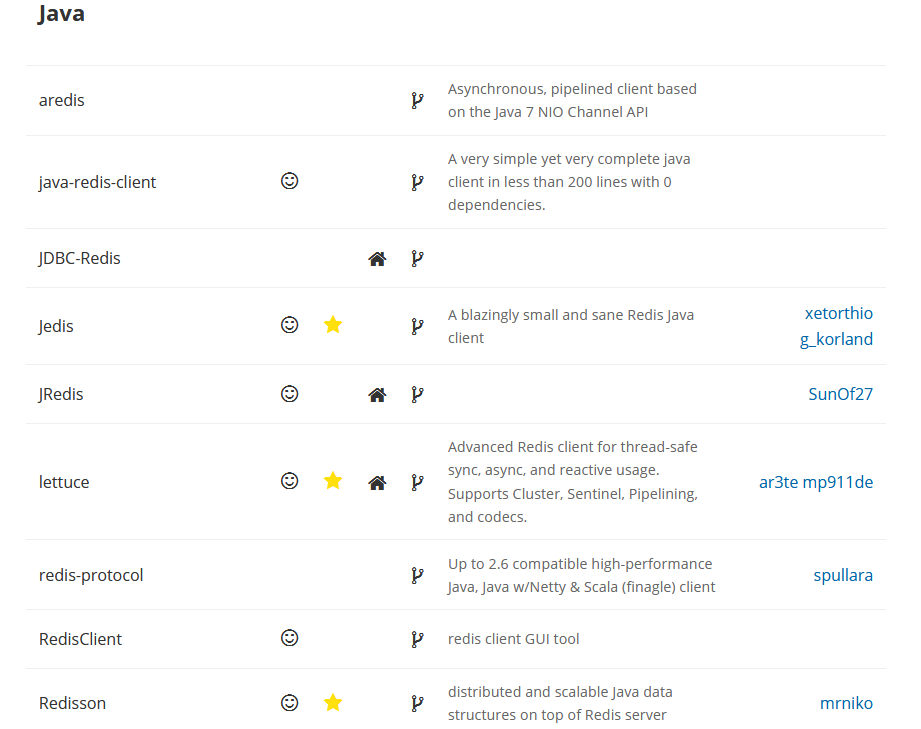Click the Jedis repository fork icon
This screenshot has height=729, width=921.
pos(417,327)
